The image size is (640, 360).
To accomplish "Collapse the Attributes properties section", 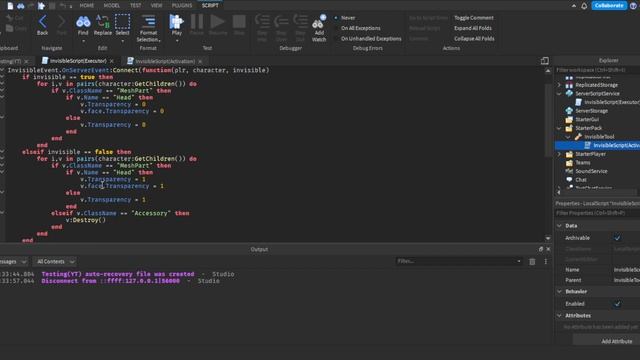I will point(560,316).
